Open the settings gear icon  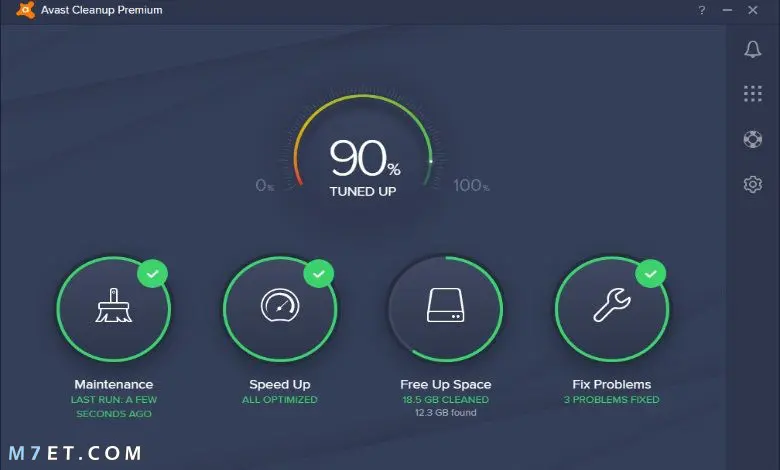coord(753,184)
